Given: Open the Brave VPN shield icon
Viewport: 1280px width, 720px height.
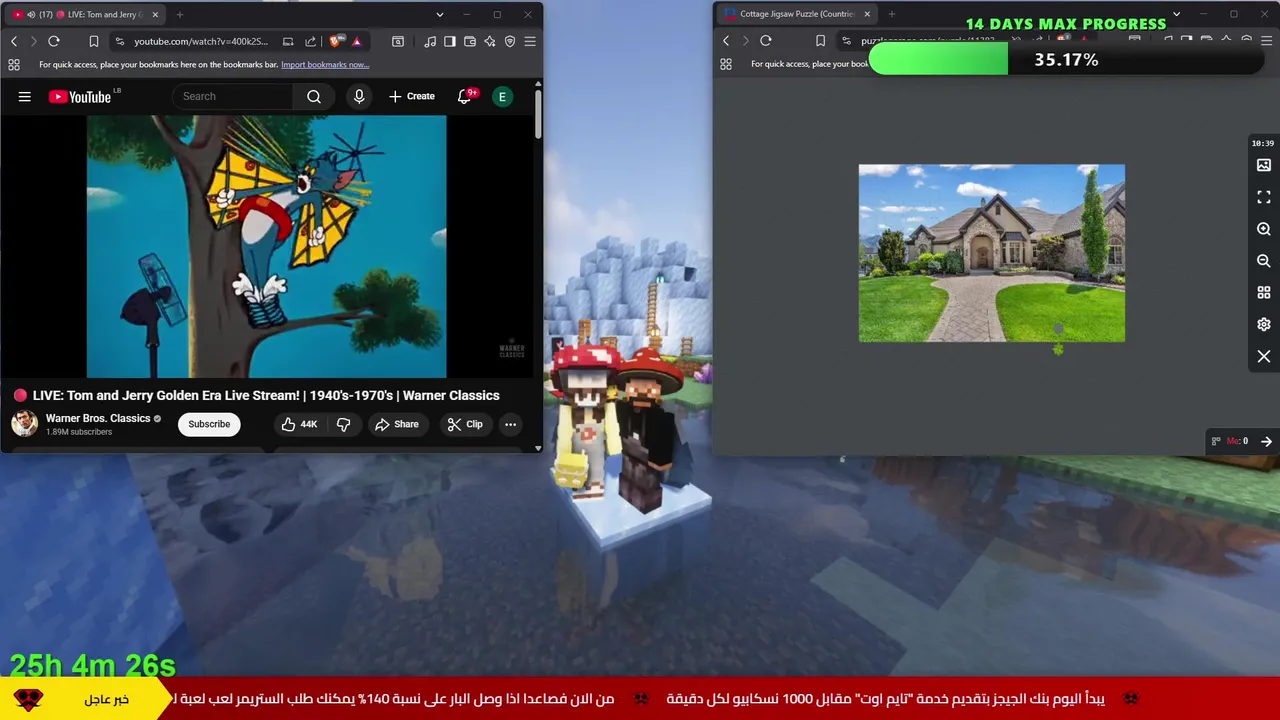Looking at the screenshot, I should point(510,41).
